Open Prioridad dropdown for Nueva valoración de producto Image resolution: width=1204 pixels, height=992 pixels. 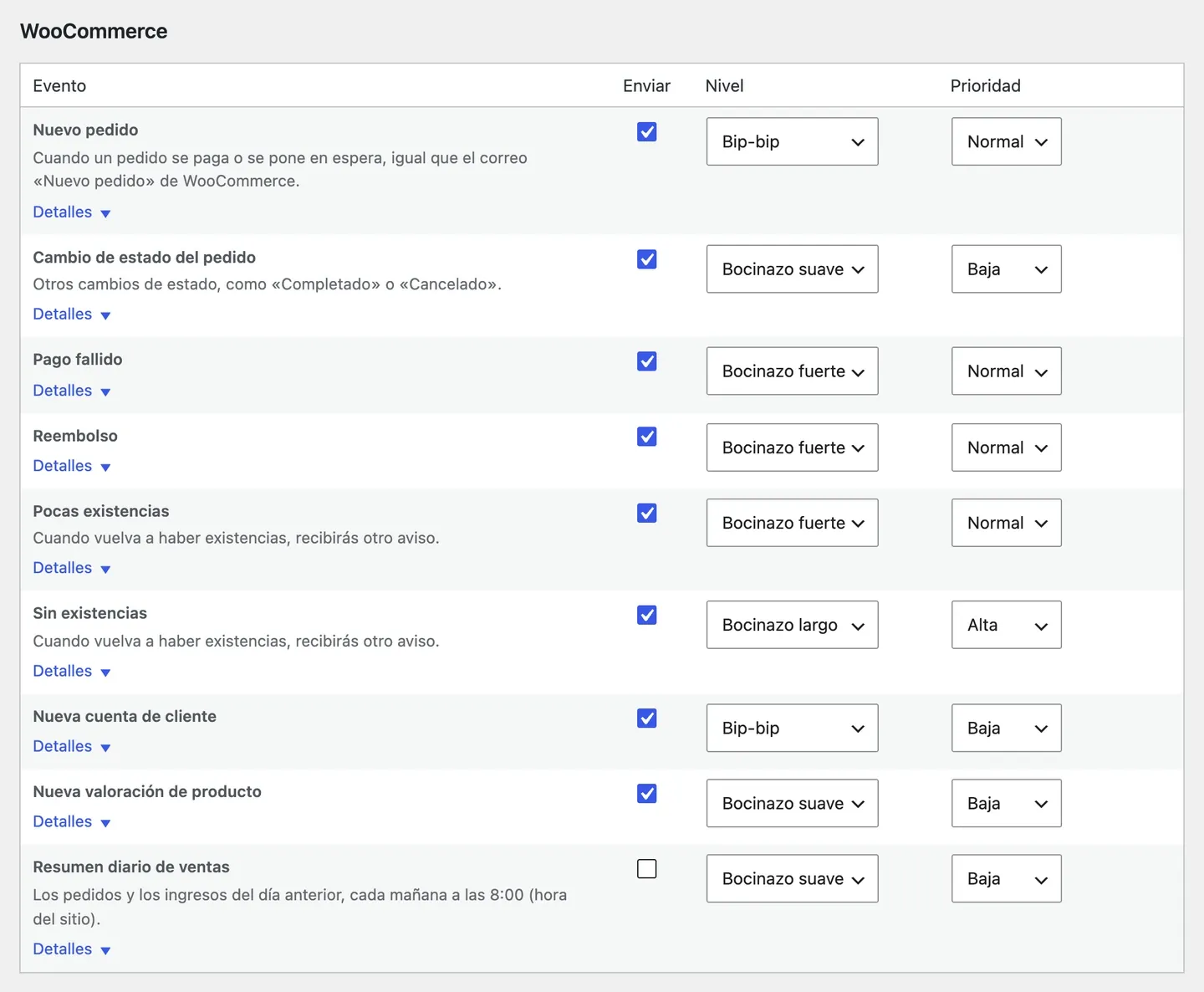(1006, 803)
